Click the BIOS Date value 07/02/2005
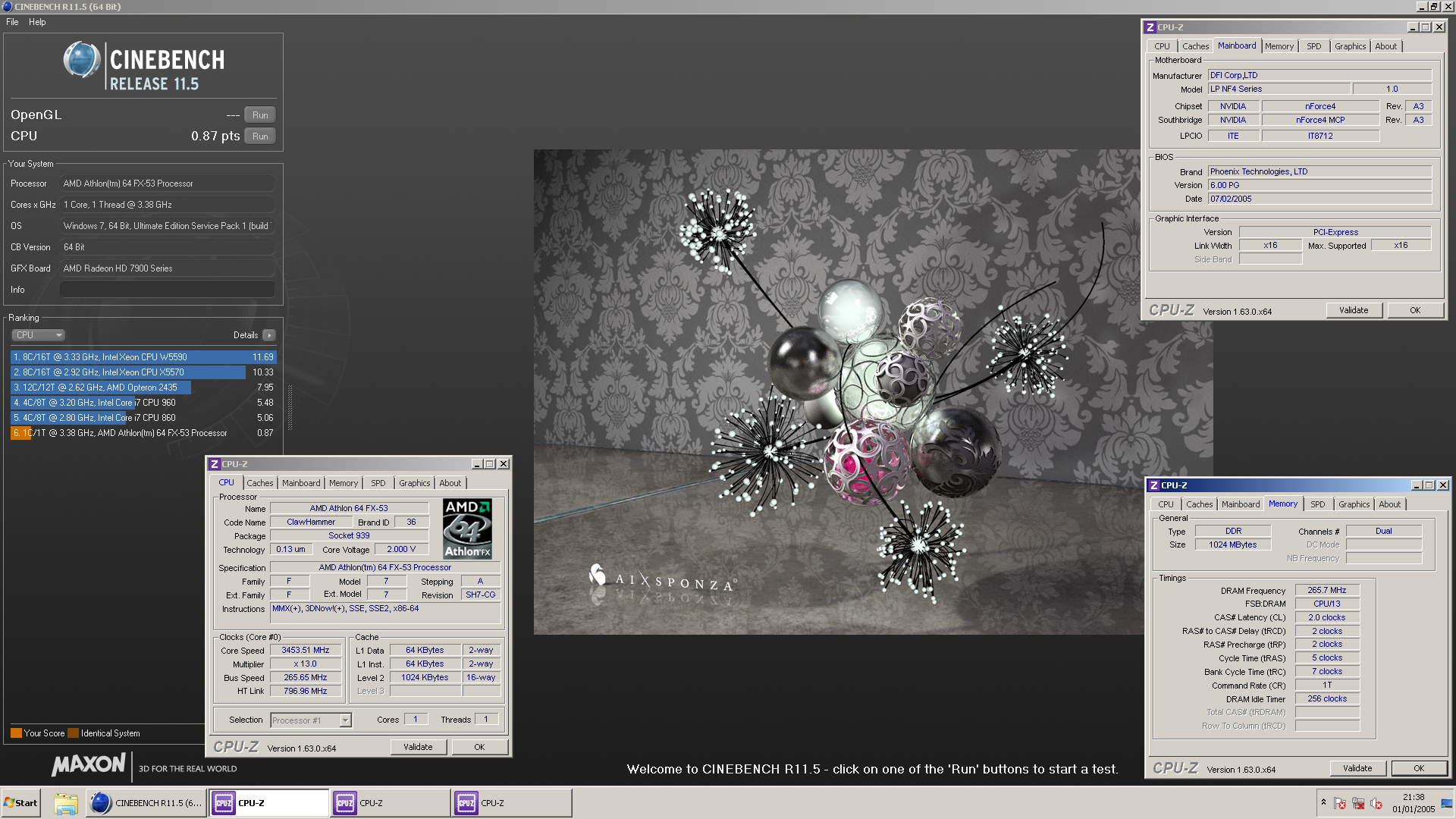1456x819 pixels. (1319, 199)
